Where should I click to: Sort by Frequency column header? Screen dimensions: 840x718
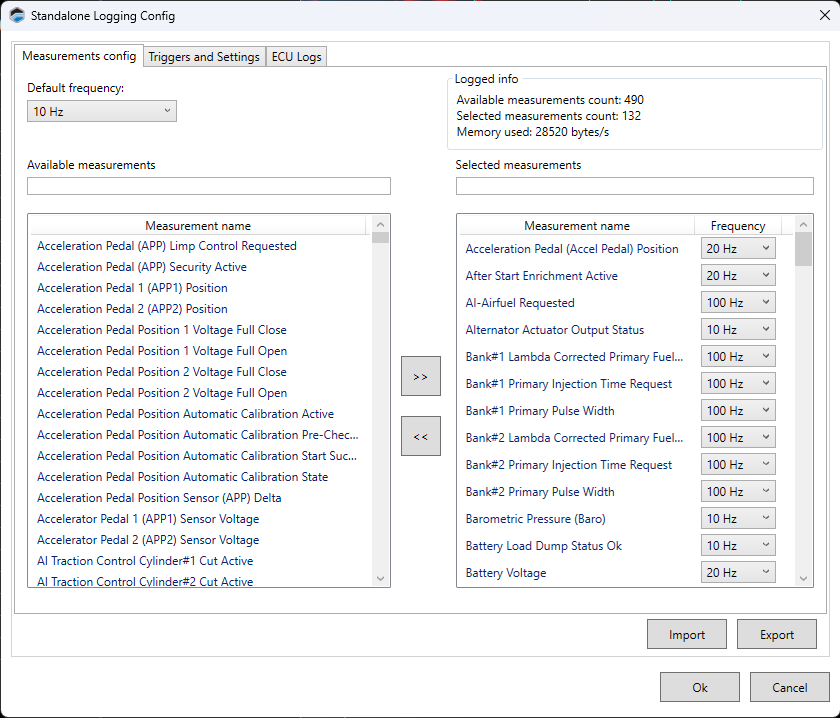pos(738,226)
